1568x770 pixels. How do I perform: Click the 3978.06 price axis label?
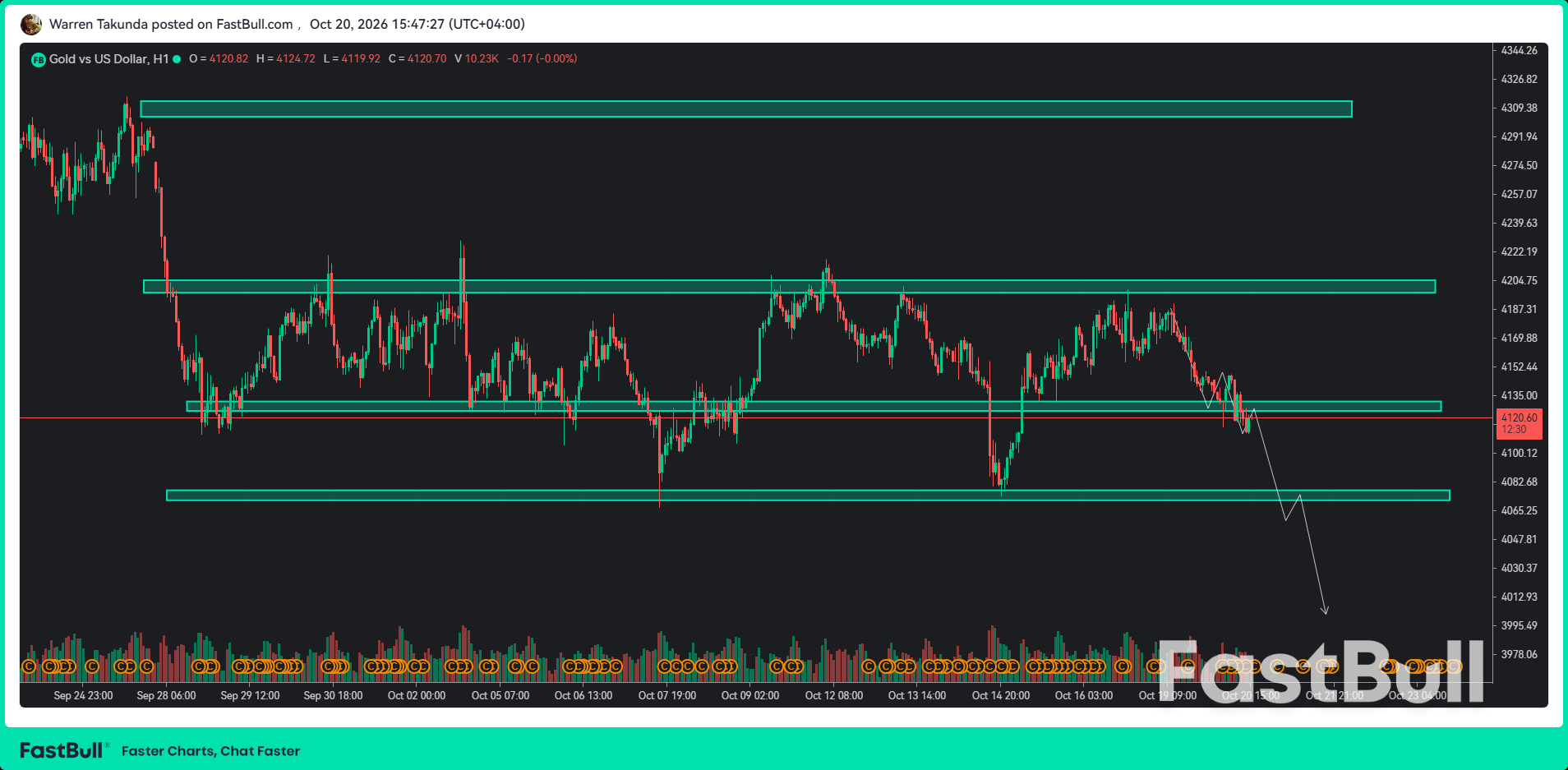tap(1519, 655)
